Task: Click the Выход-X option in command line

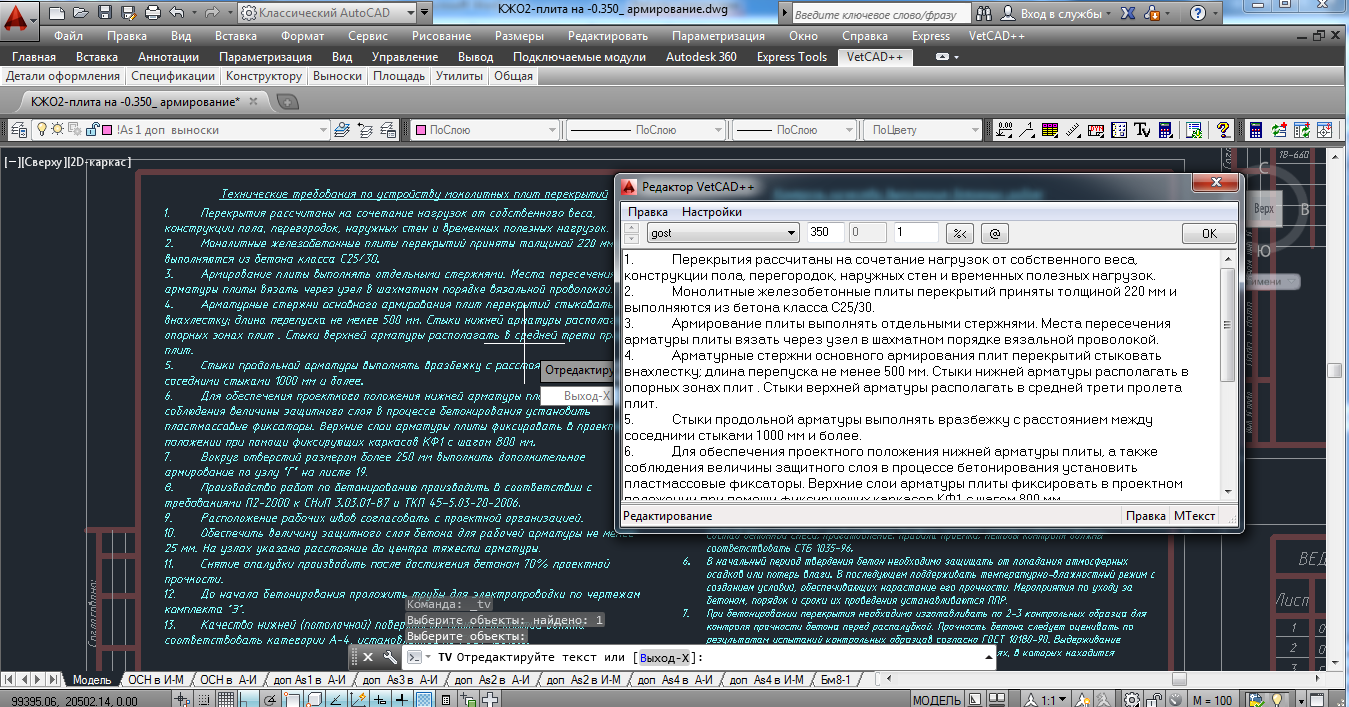Action: tap(664, 657)
